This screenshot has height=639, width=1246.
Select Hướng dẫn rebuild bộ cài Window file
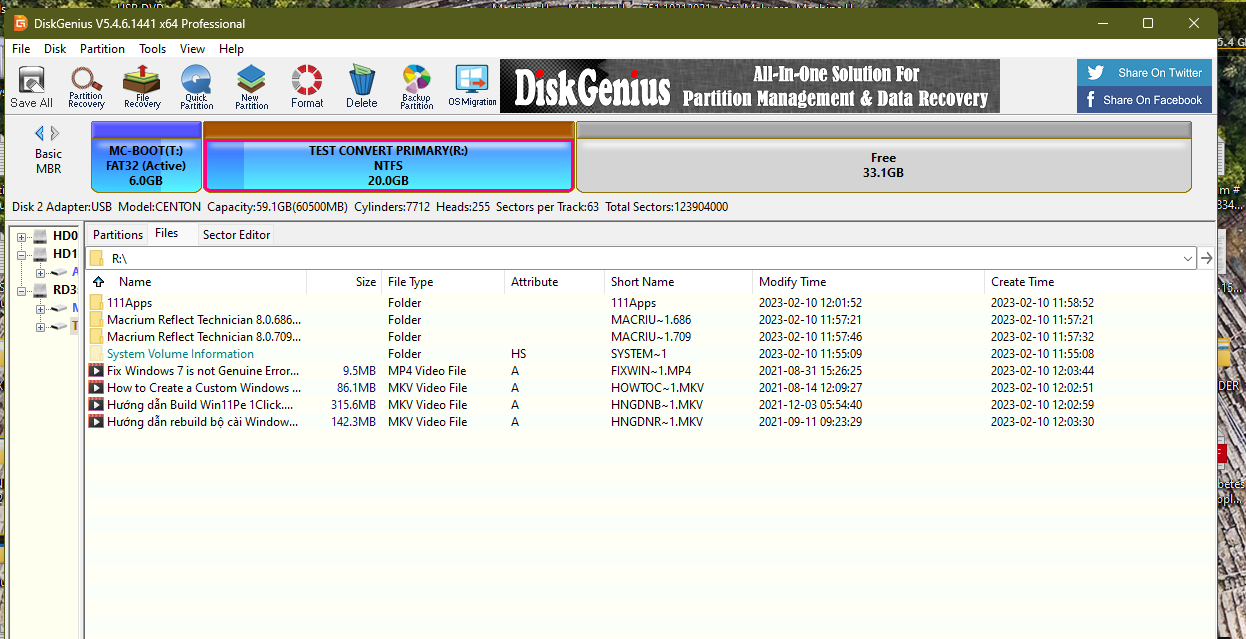coord(203,422)
